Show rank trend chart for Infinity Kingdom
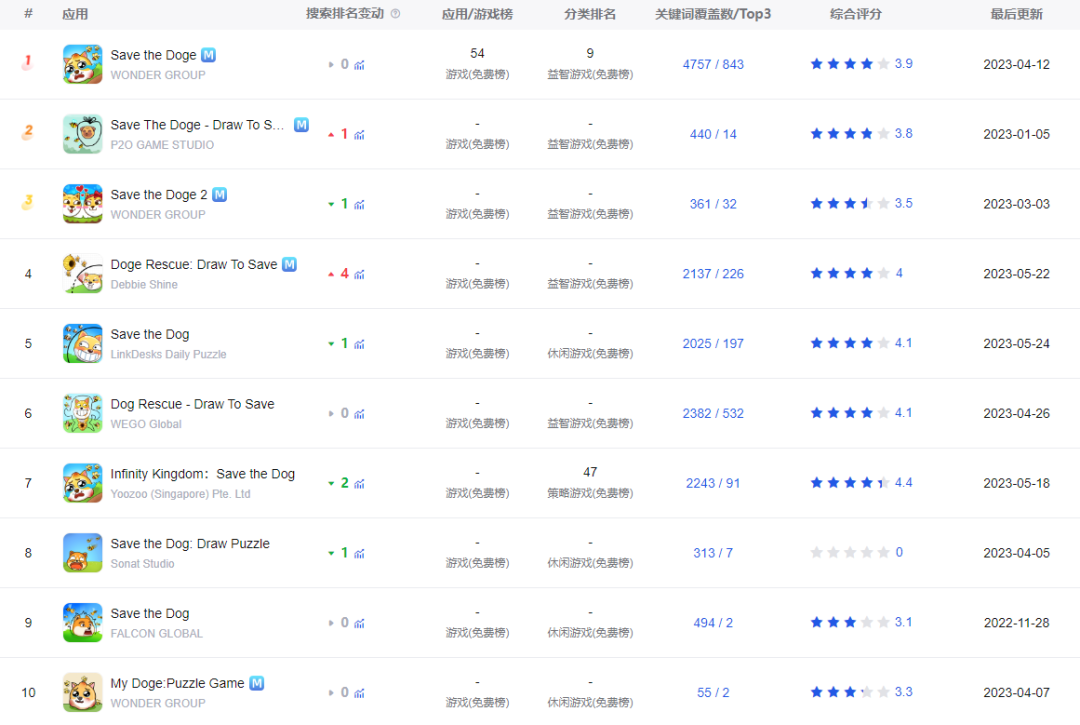 point(360,484)
